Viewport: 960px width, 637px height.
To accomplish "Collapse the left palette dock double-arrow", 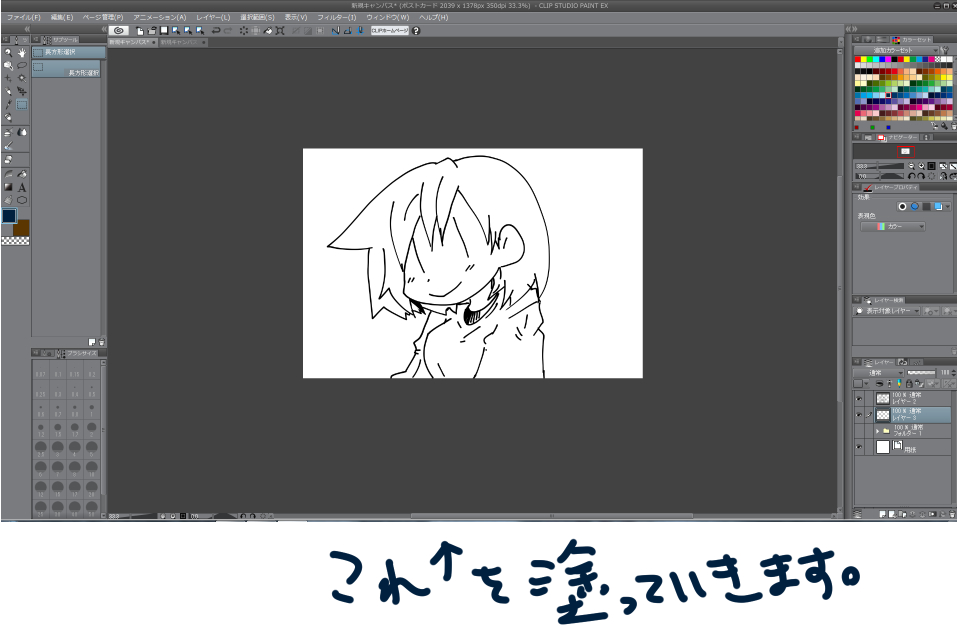I will tap(27, 29).
